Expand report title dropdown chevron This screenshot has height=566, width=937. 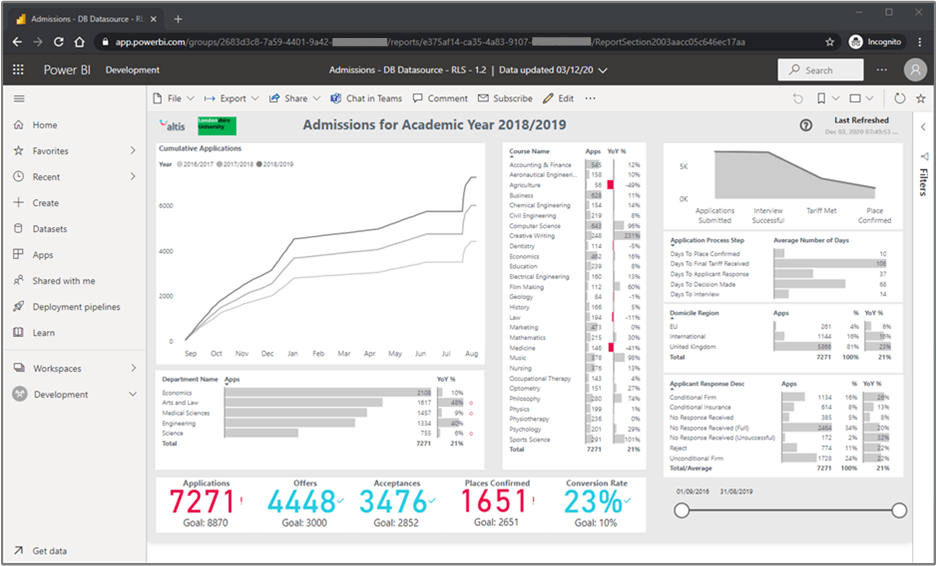(x=603, y=71)
